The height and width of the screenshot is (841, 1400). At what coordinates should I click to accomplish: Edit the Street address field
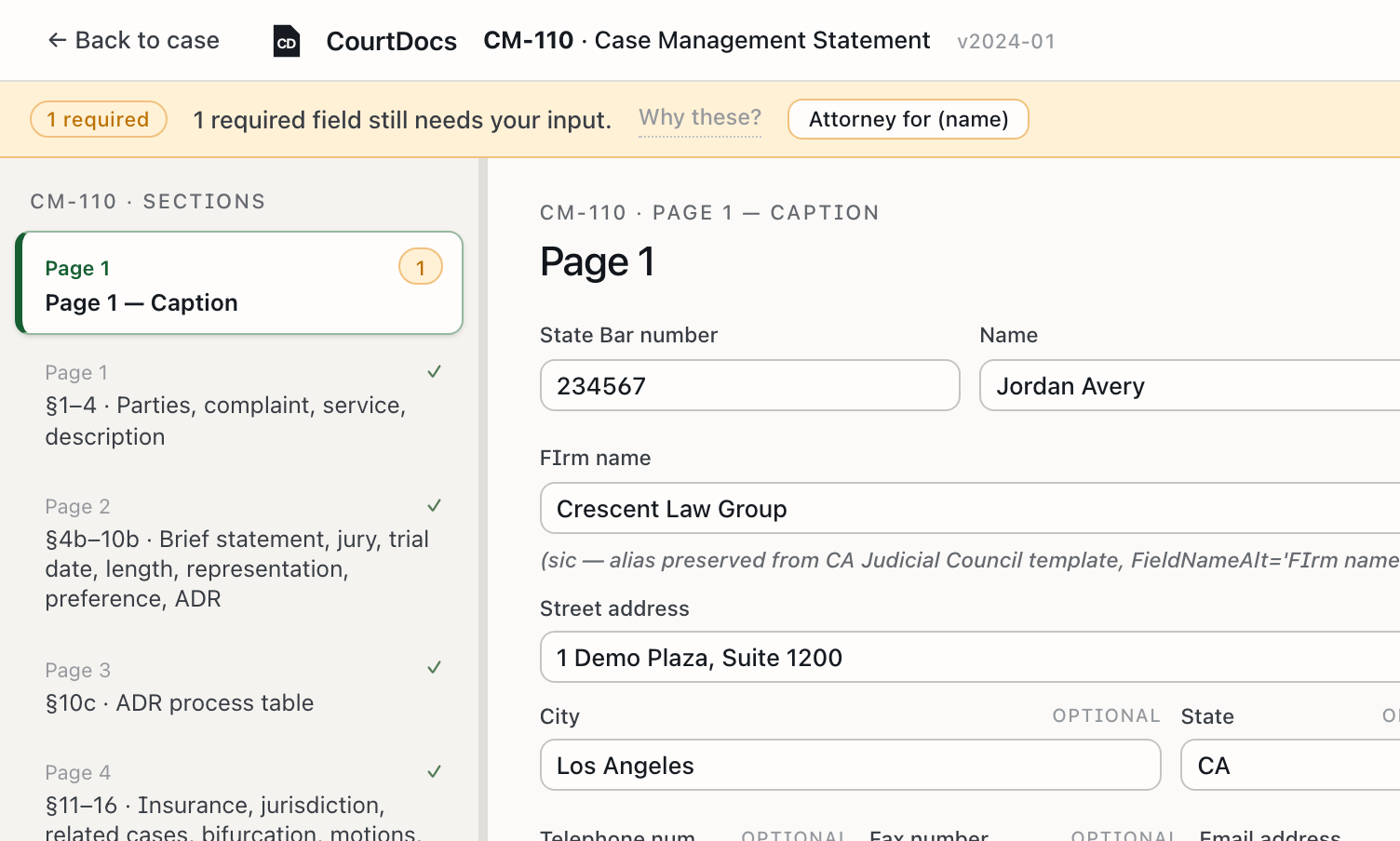[970, 657]
